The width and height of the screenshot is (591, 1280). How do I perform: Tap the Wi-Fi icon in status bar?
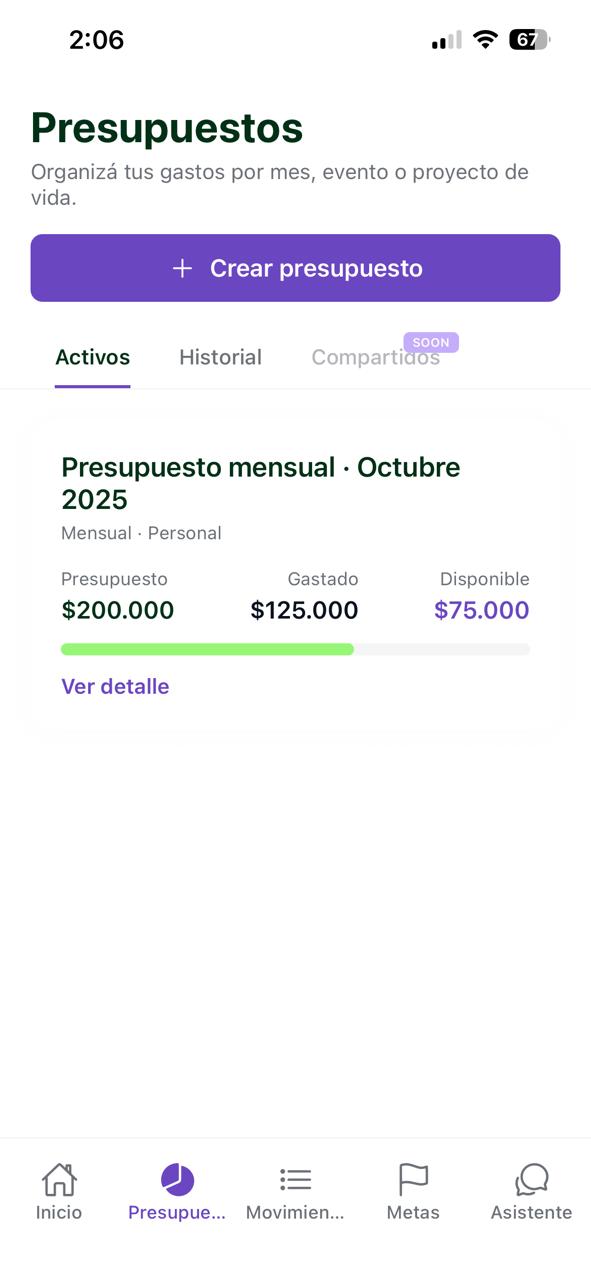(x=487, y=39)
